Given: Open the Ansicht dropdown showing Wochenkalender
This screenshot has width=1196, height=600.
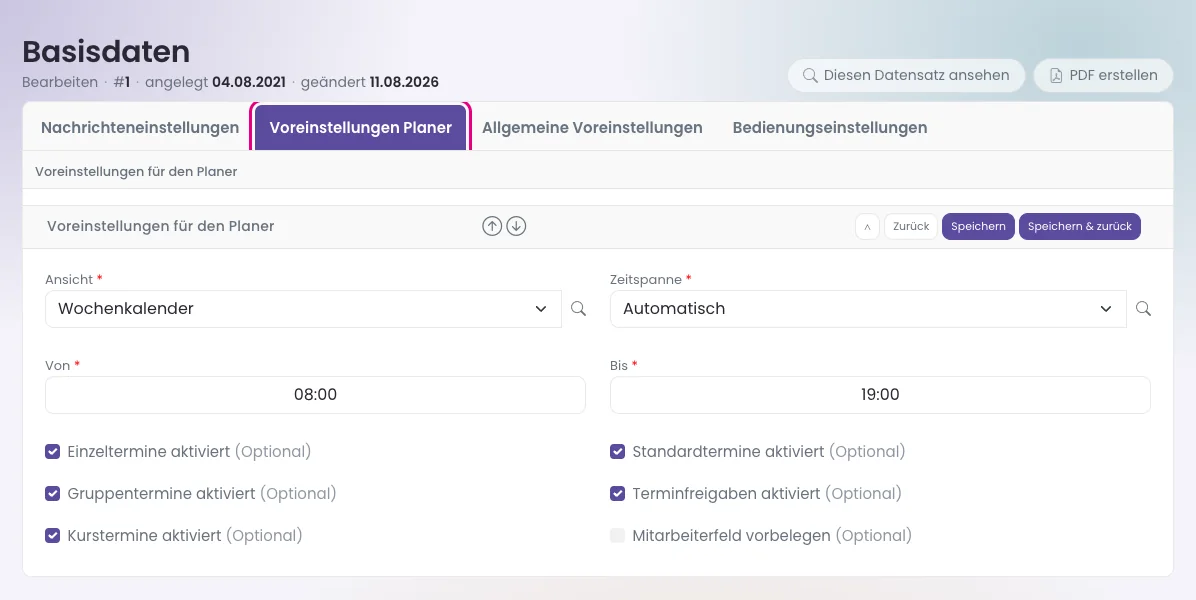Looking at the screenshot, I should coord(304,309).
